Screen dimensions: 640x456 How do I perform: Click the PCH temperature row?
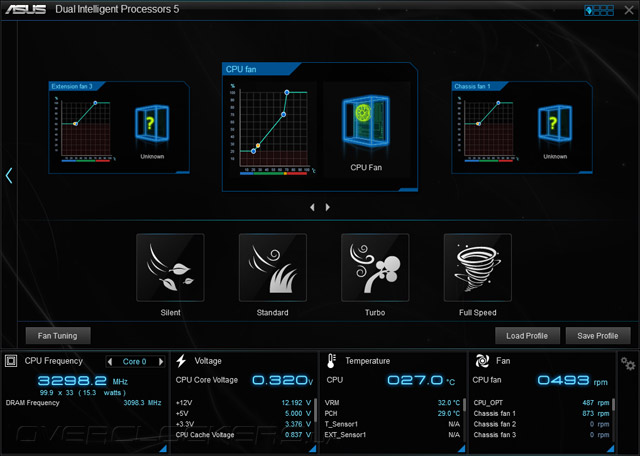392,413
